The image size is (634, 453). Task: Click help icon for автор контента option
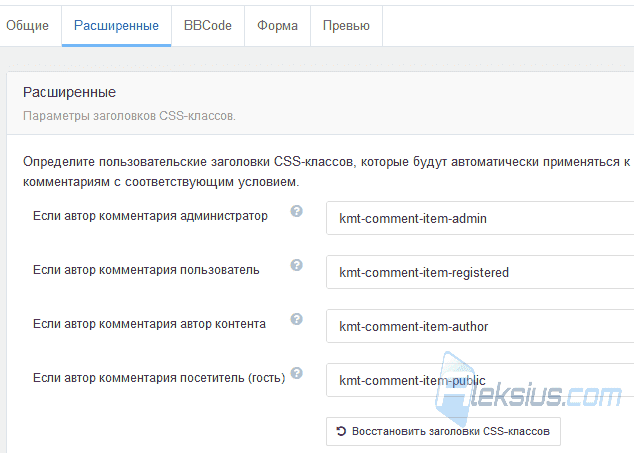point(296,319)
